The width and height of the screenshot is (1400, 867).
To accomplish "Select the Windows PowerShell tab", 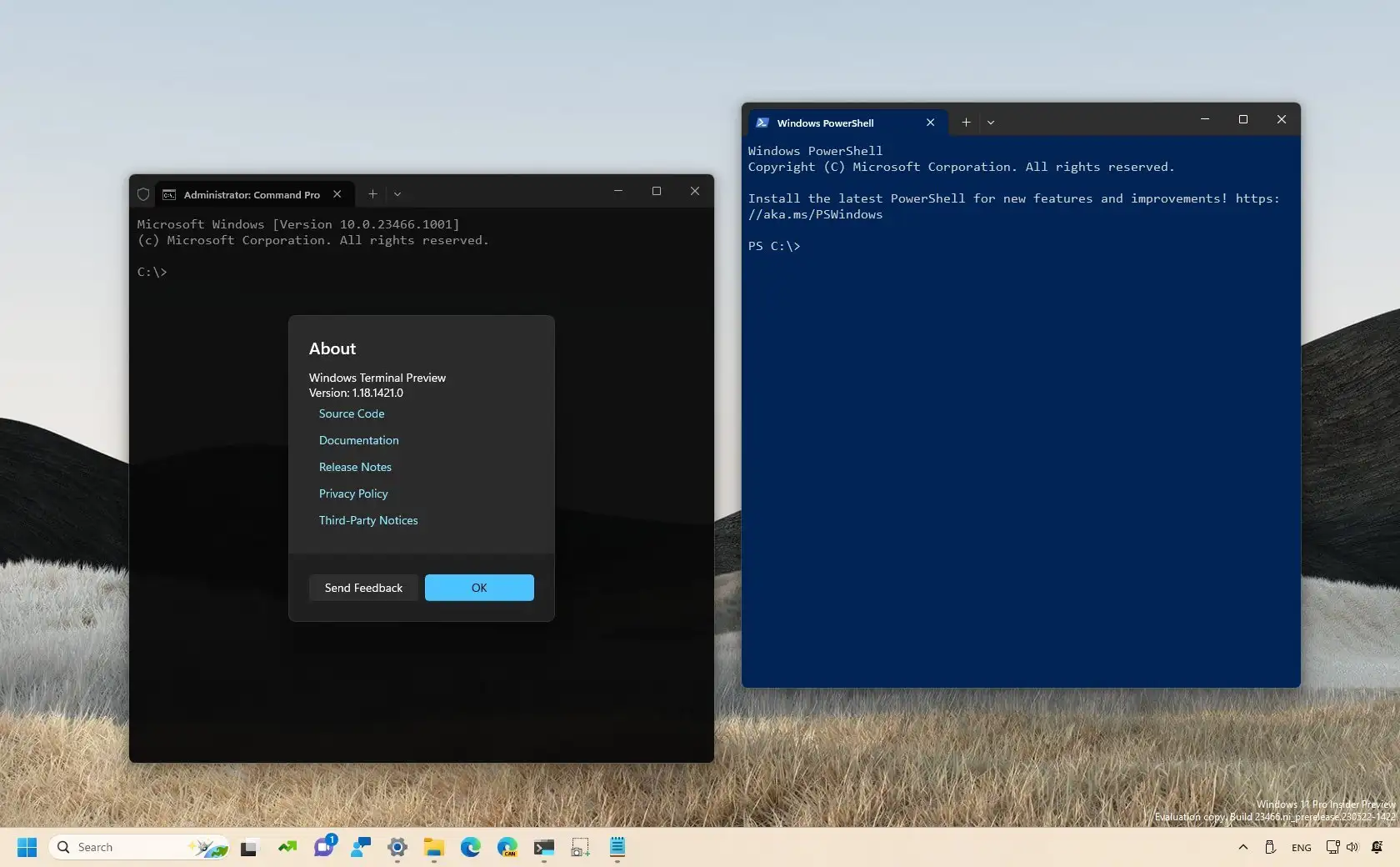I will click(825, 123).
